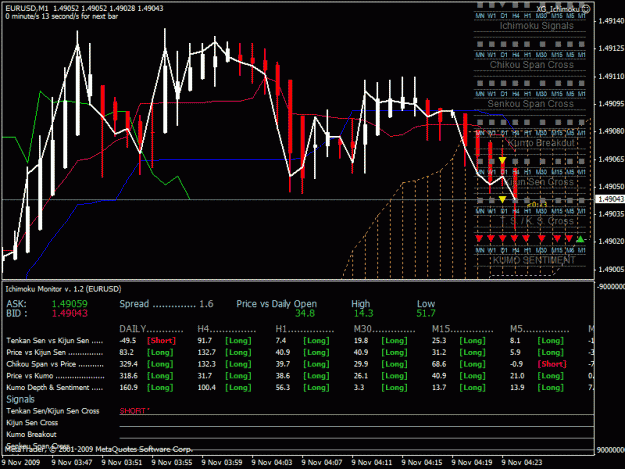Viewport: 625px width, 469px height.
Task: Click the Kijun Sen Cross signal row label
Action: 32,423
